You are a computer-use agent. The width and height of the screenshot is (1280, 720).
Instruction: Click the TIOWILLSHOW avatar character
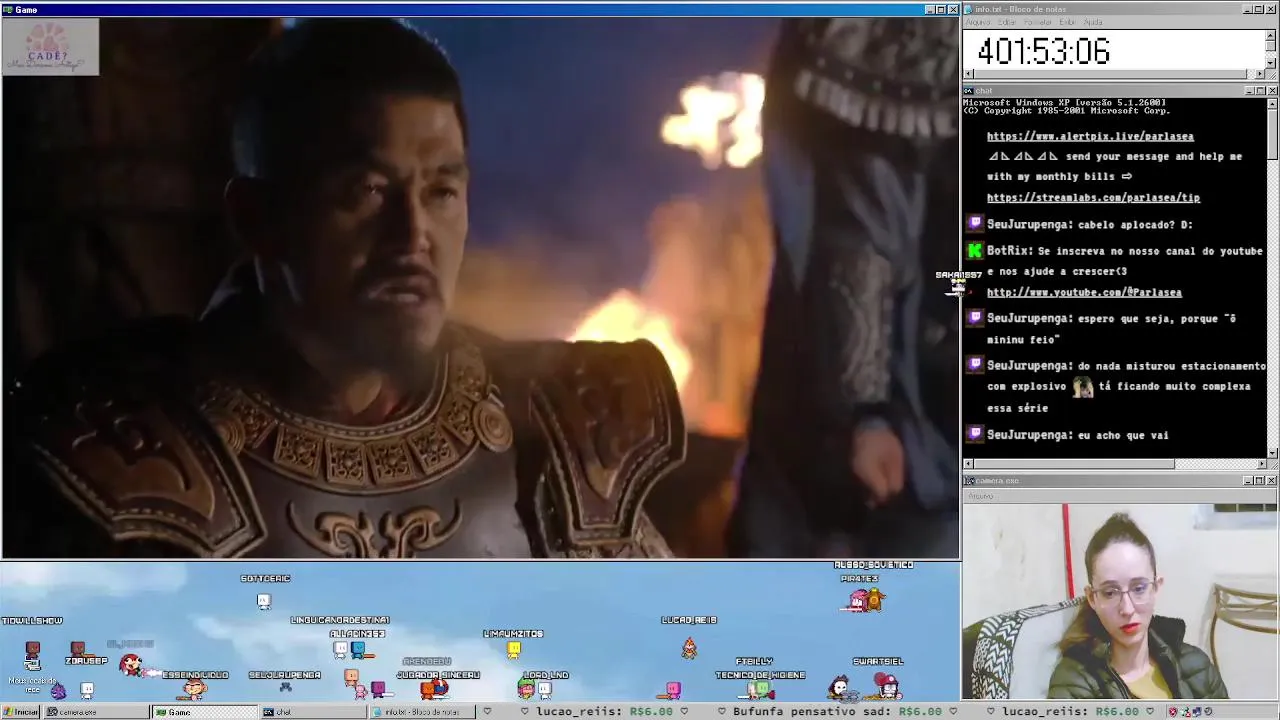pos(33,651)
